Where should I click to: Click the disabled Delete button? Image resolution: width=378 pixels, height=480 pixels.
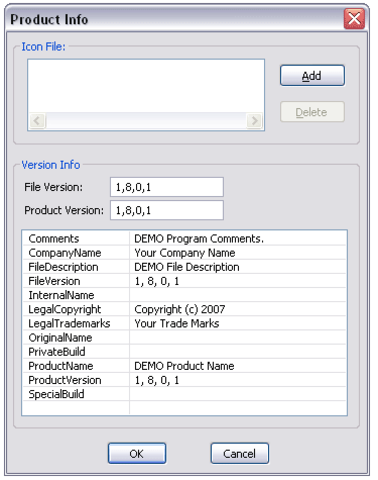312,112
